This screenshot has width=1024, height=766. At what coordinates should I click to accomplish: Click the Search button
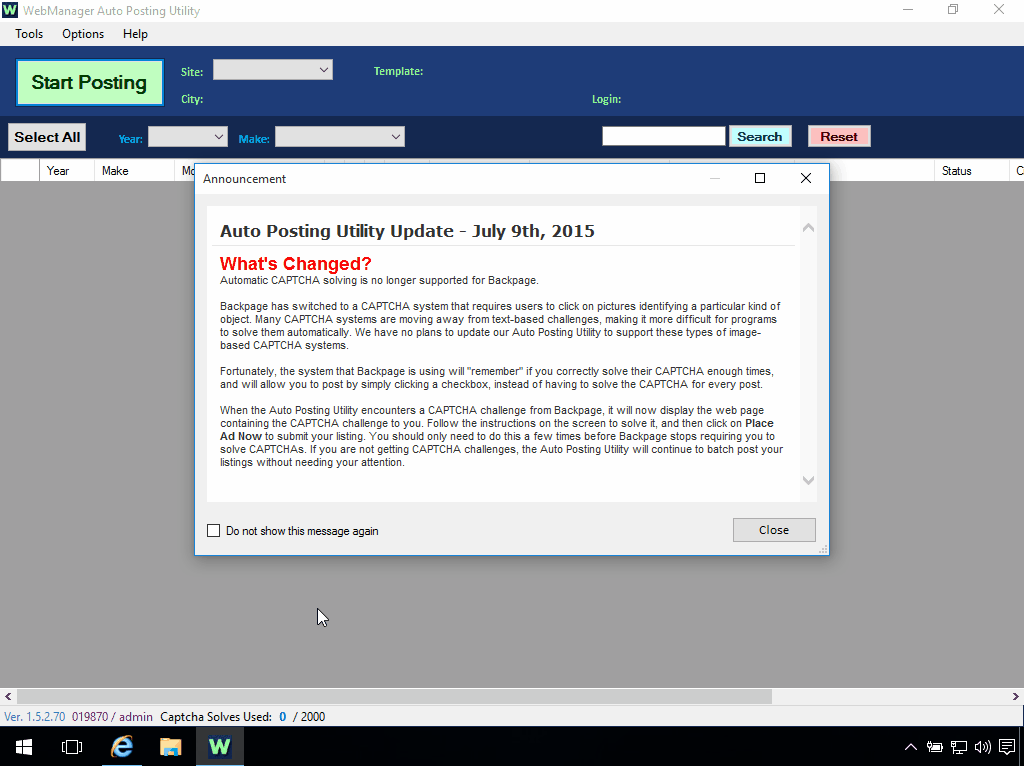pyautogui.click(x=760, y=136)
